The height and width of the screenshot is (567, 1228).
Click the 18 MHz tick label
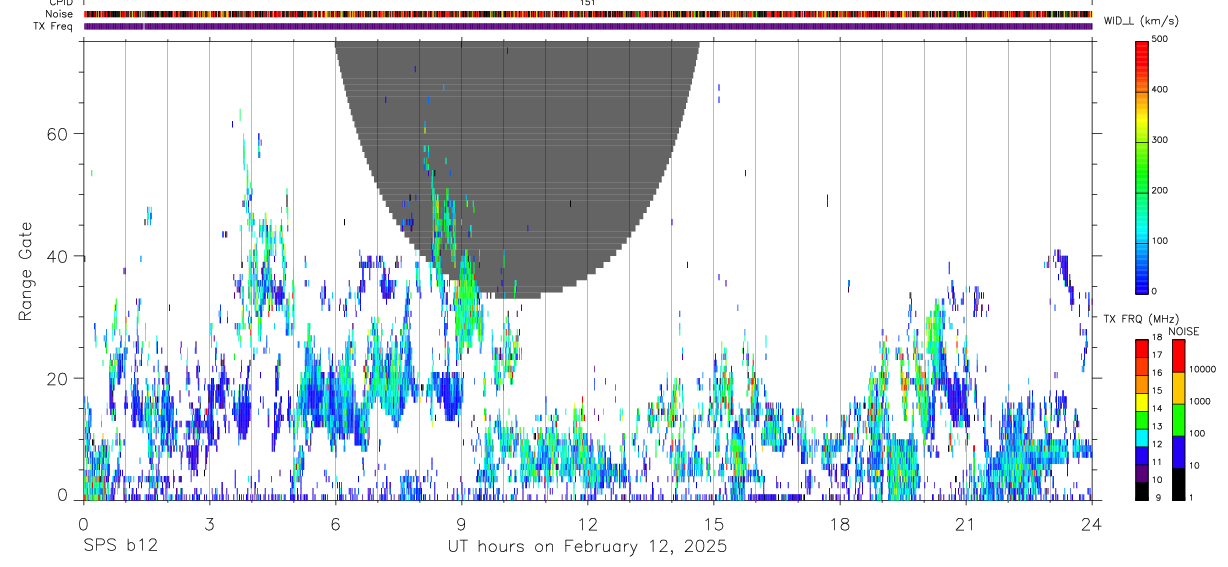pos(1157,337)
